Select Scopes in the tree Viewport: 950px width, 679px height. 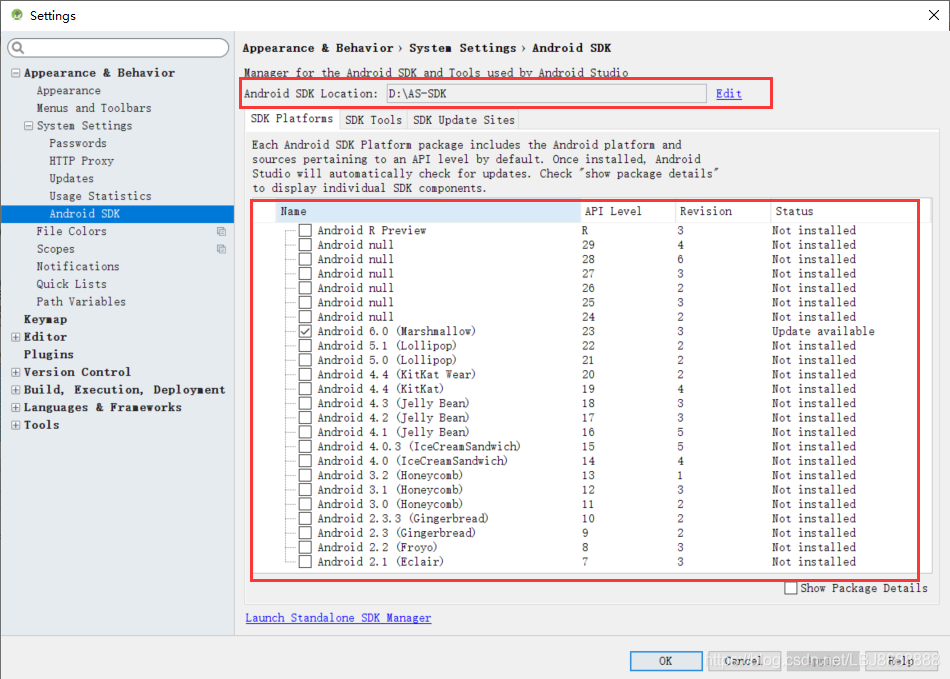pyautogui.click(x=56, y=249)
